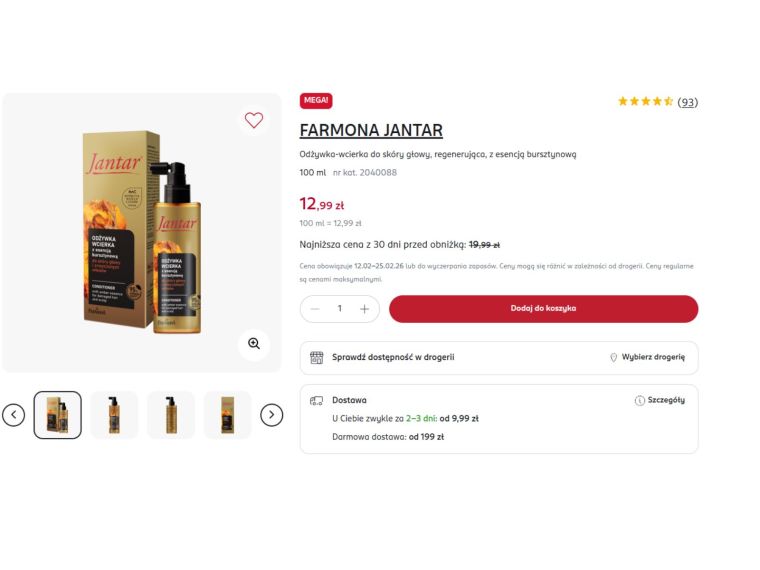Screen dimensions: 760x570
Task: Click the quantity input field
Action: [340, 309]
